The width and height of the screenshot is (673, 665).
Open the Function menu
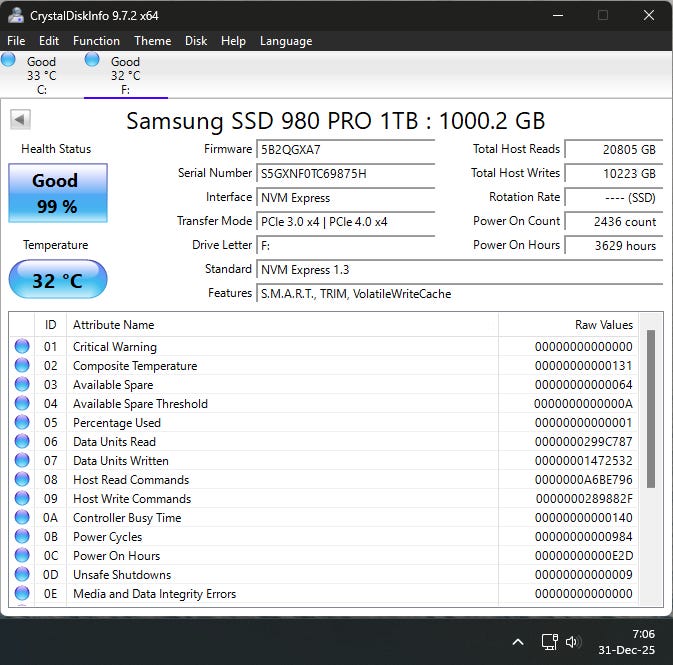click(96, 41)
